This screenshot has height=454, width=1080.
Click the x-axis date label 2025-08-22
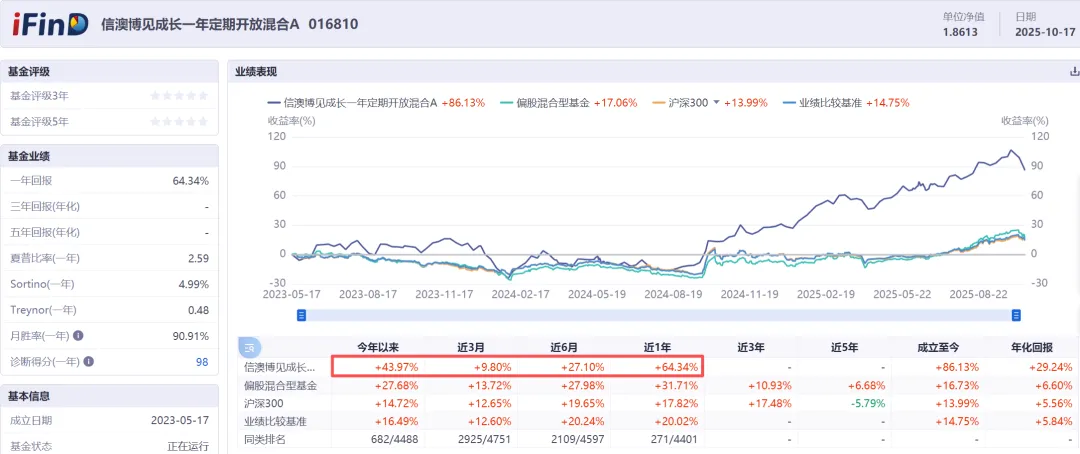coord(978,293)
